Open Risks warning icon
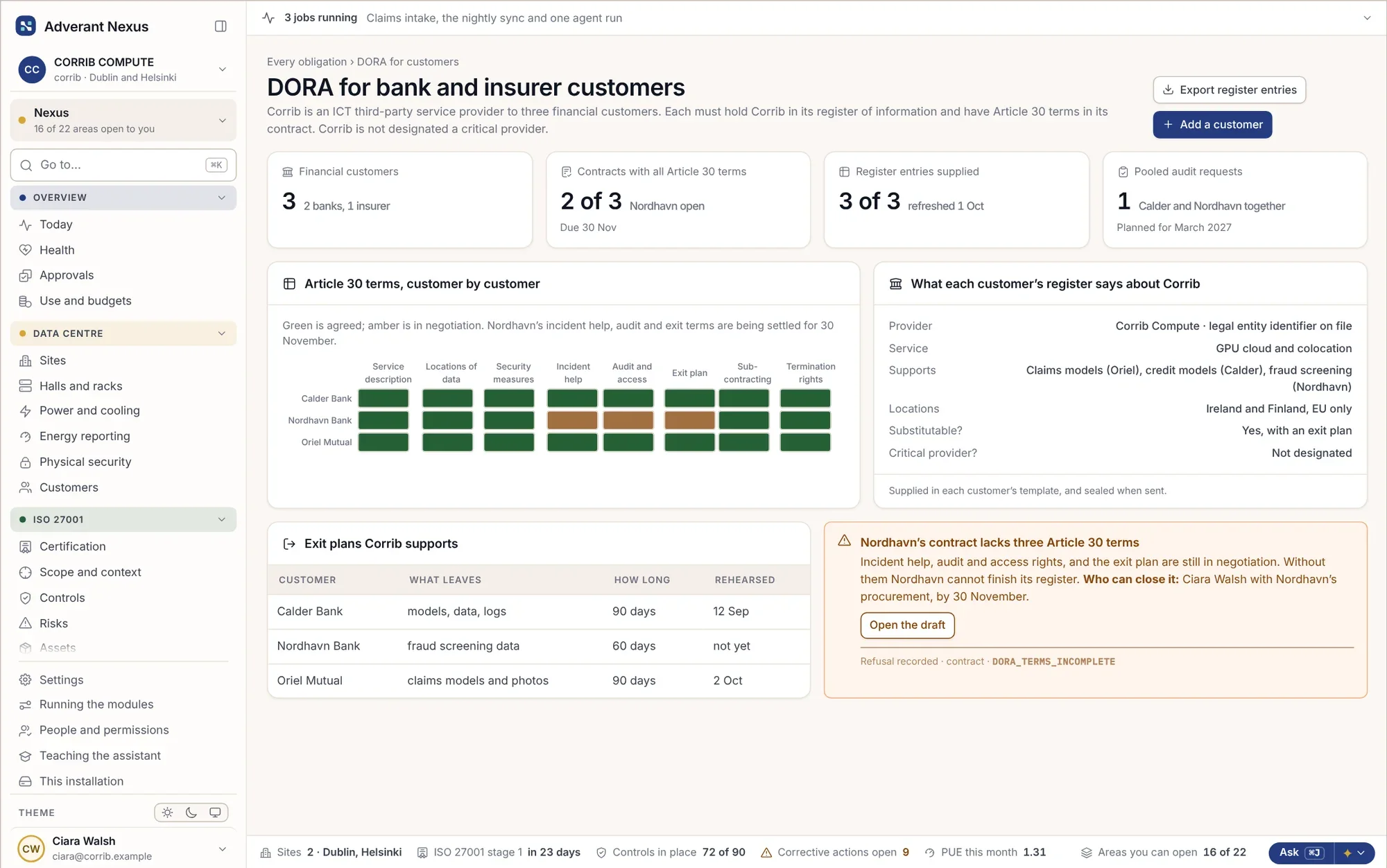The width and height of the screenshot is (1387, 868). (x=26, y=623)
